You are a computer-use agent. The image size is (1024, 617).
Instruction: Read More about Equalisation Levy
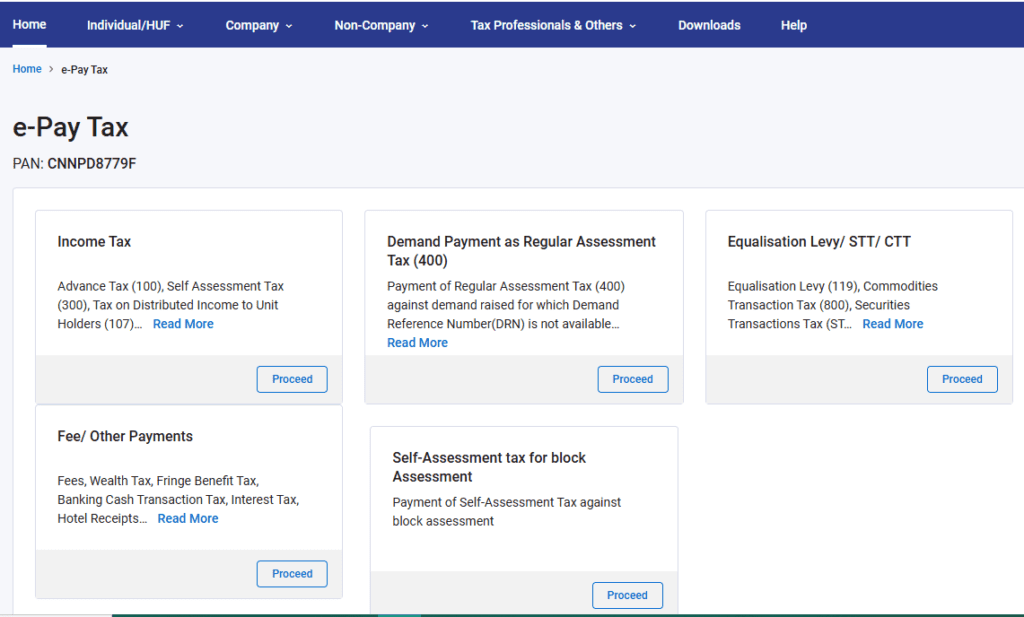(x=892, y=324)
